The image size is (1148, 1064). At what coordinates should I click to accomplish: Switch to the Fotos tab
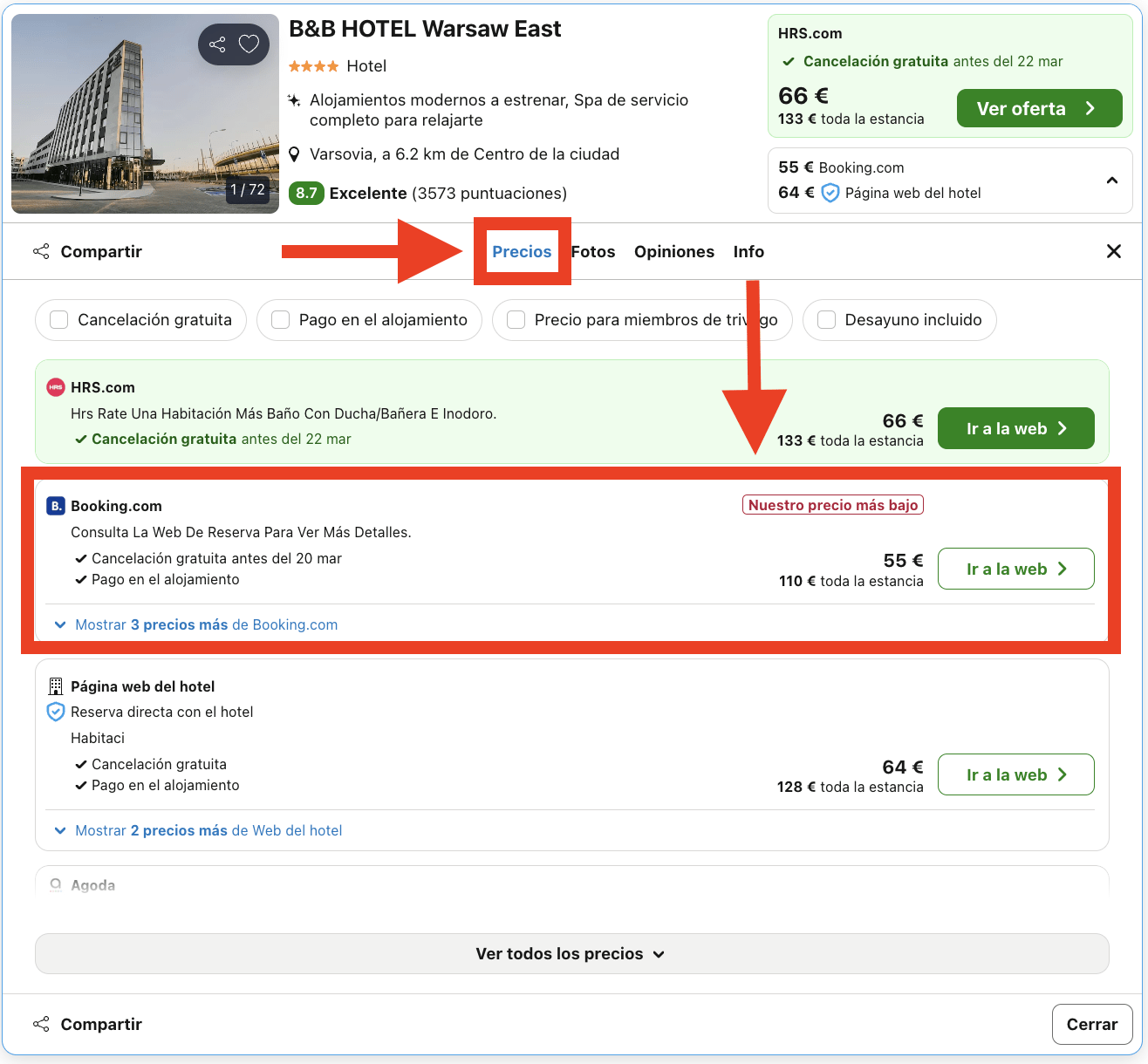593,251
